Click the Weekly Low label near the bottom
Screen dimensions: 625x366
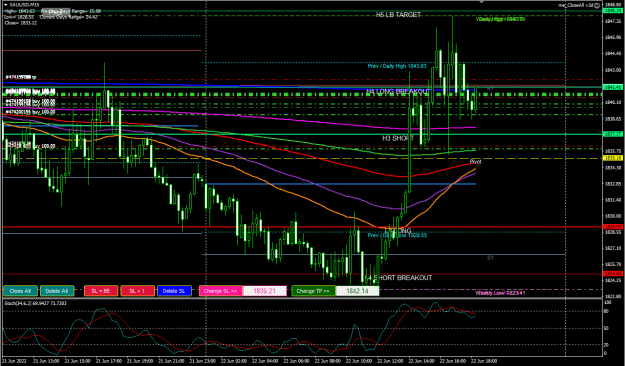coord(500,293)
